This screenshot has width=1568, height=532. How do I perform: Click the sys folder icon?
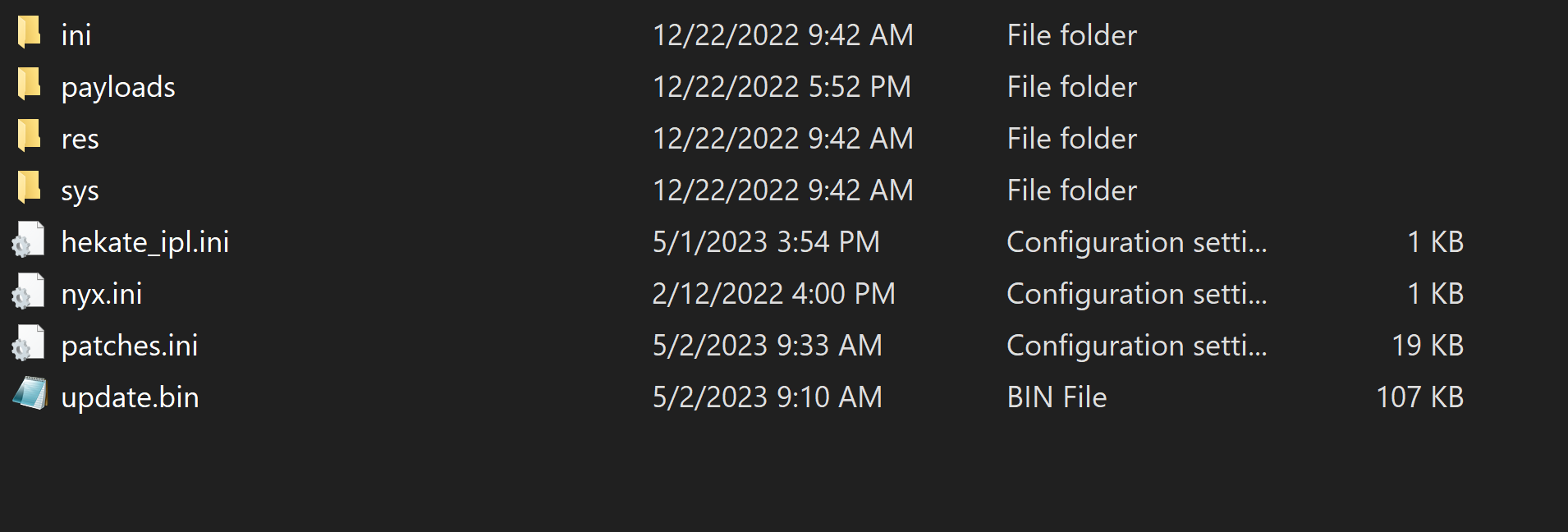coord(30,188)
